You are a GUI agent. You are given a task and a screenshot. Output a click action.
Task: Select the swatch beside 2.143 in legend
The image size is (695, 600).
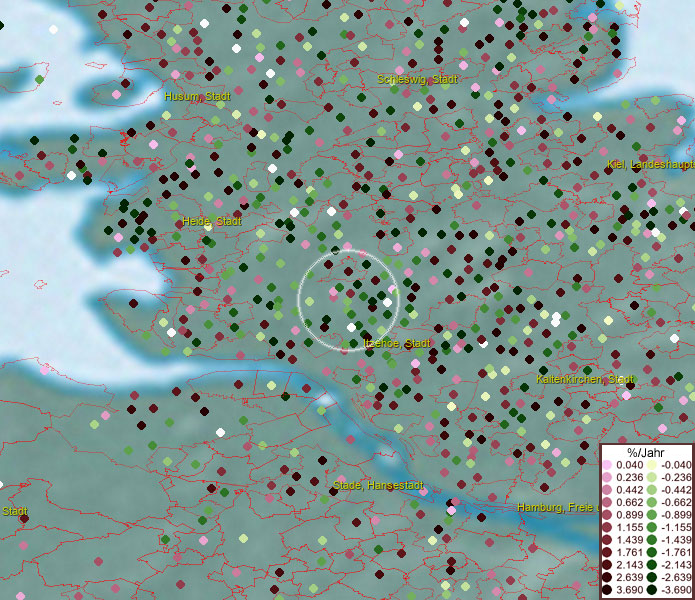click(x=607, y=565)
